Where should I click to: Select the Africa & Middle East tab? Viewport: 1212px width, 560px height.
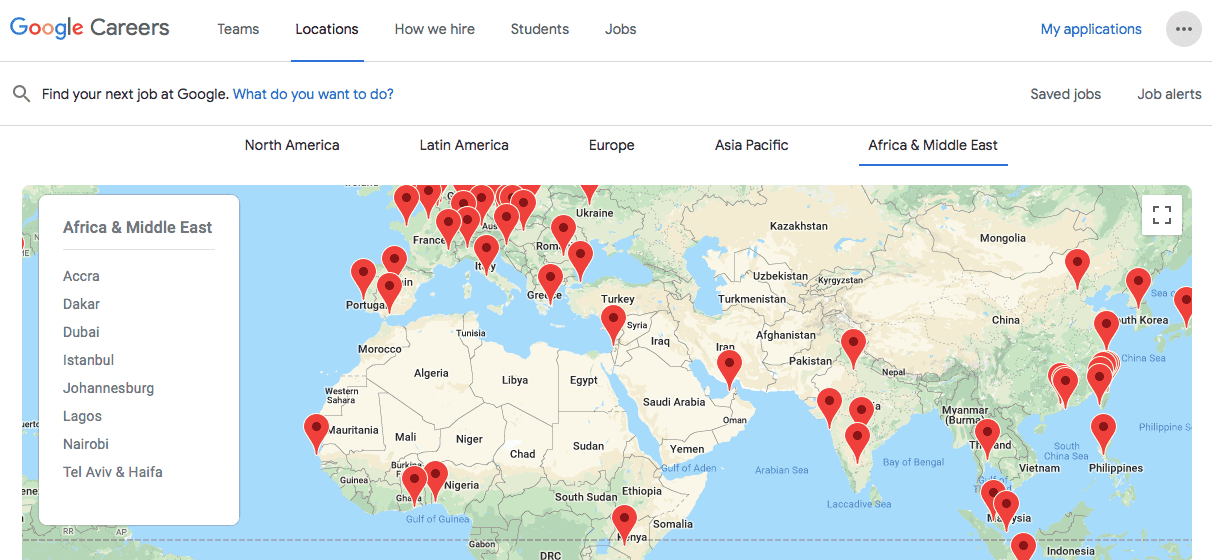pyautogui.click(x=933, y=145)
